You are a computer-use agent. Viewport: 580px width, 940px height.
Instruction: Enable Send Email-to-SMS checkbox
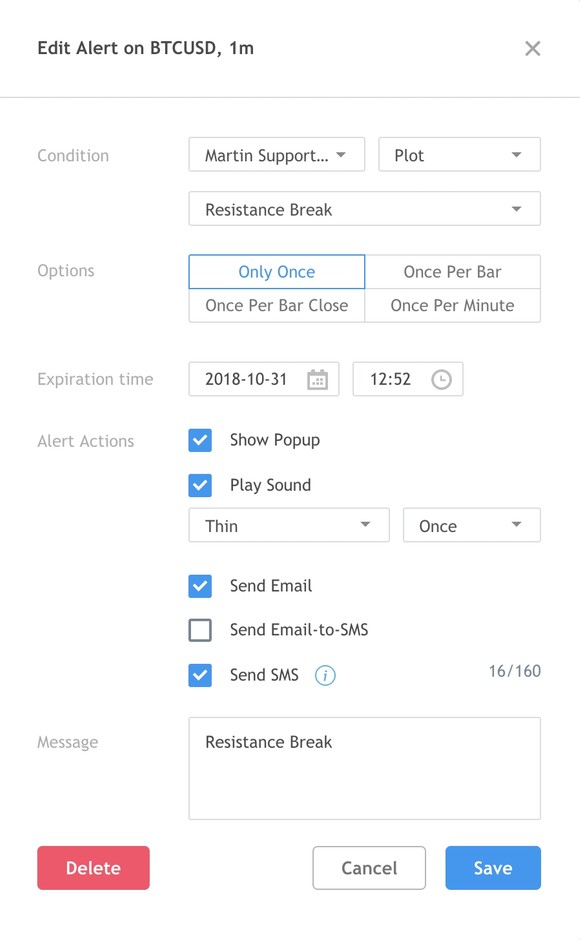coord(200,630)
